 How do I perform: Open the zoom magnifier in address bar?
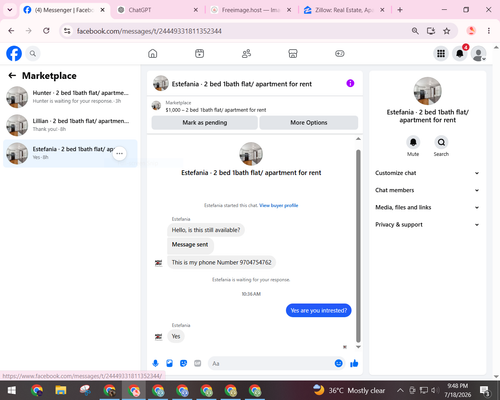[415, 31]
